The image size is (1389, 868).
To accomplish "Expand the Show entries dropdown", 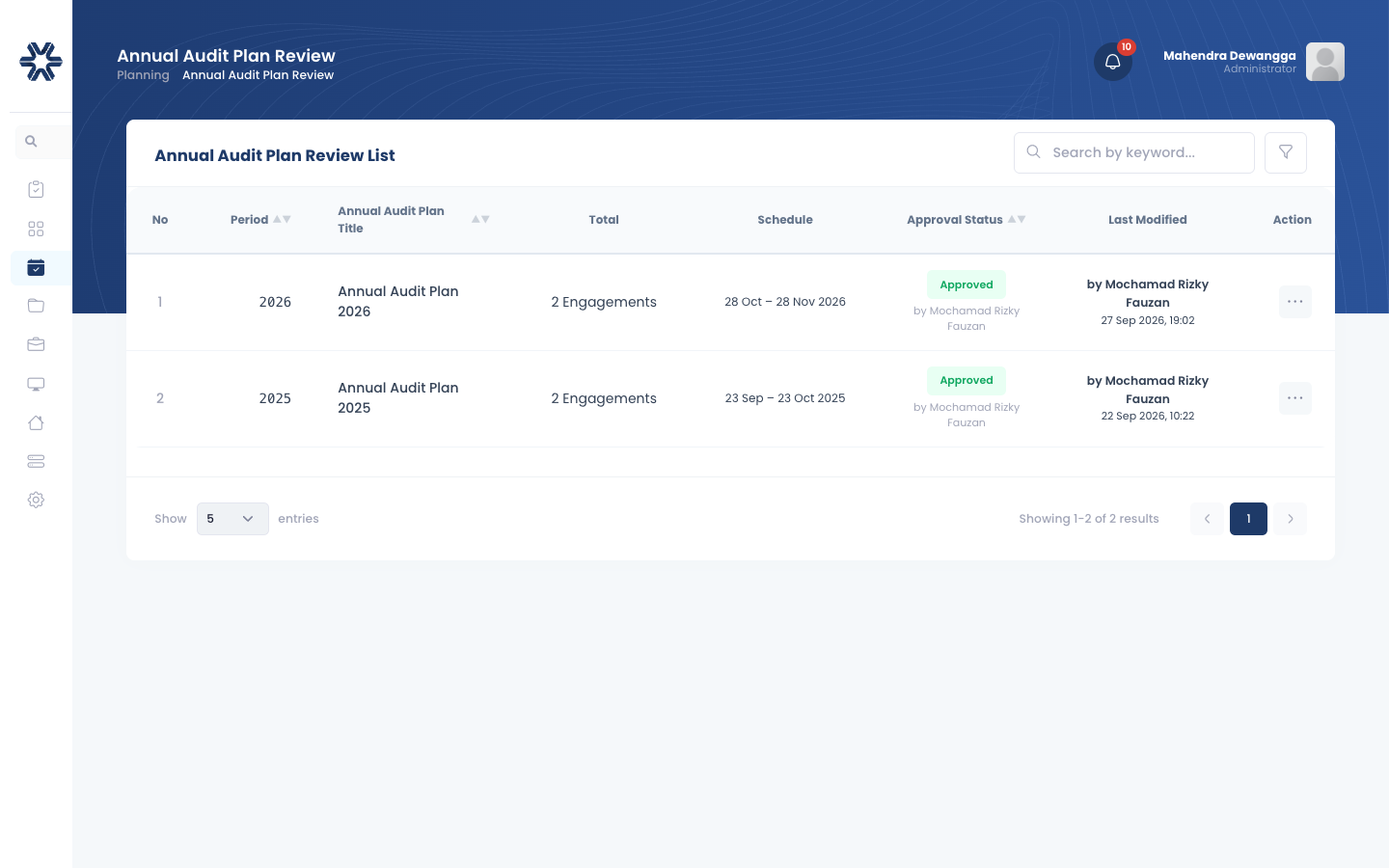I will (x=232, y=519).
